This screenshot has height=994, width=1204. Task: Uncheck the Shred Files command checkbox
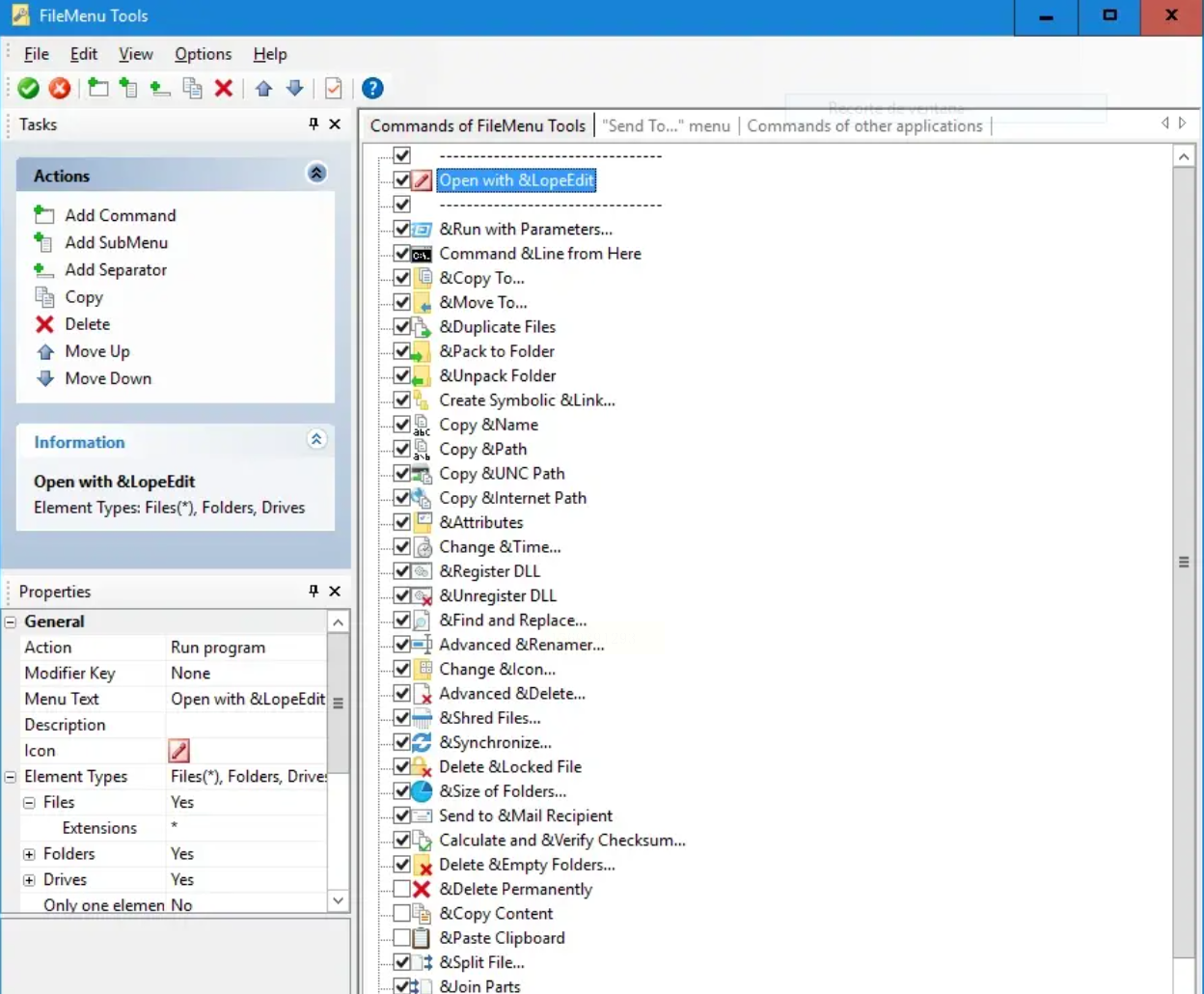click(x=402, y=718)
